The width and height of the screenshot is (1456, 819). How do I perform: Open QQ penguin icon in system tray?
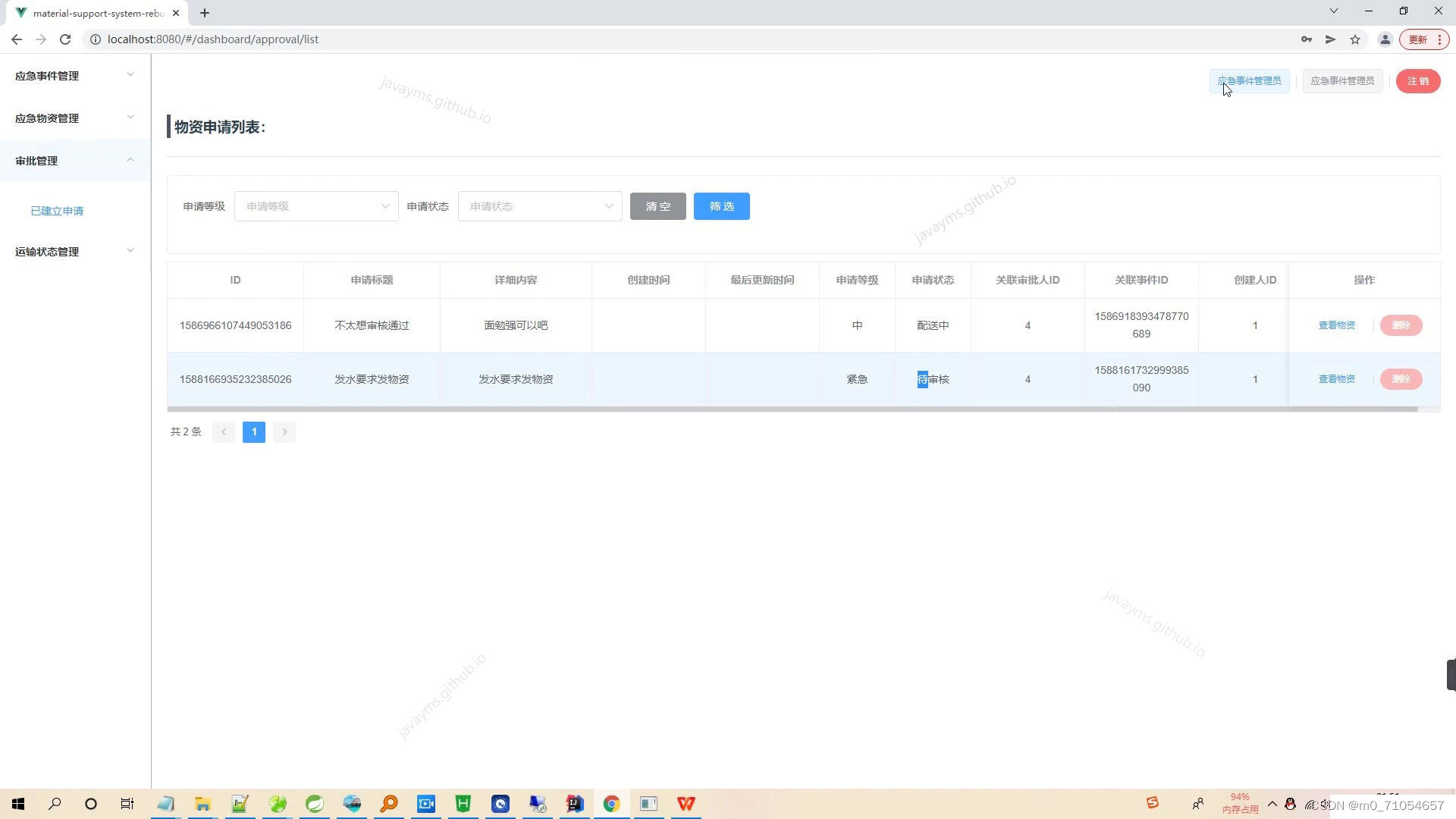1290,804
